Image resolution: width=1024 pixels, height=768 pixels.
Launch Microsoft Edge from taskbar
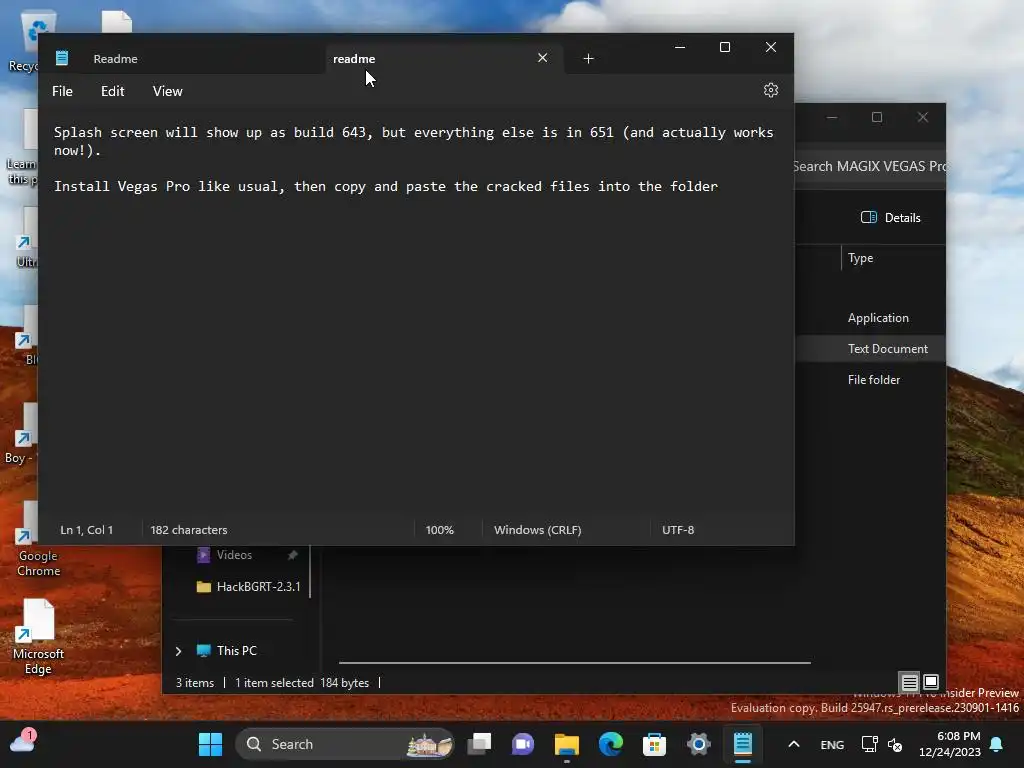coord(611,744)
